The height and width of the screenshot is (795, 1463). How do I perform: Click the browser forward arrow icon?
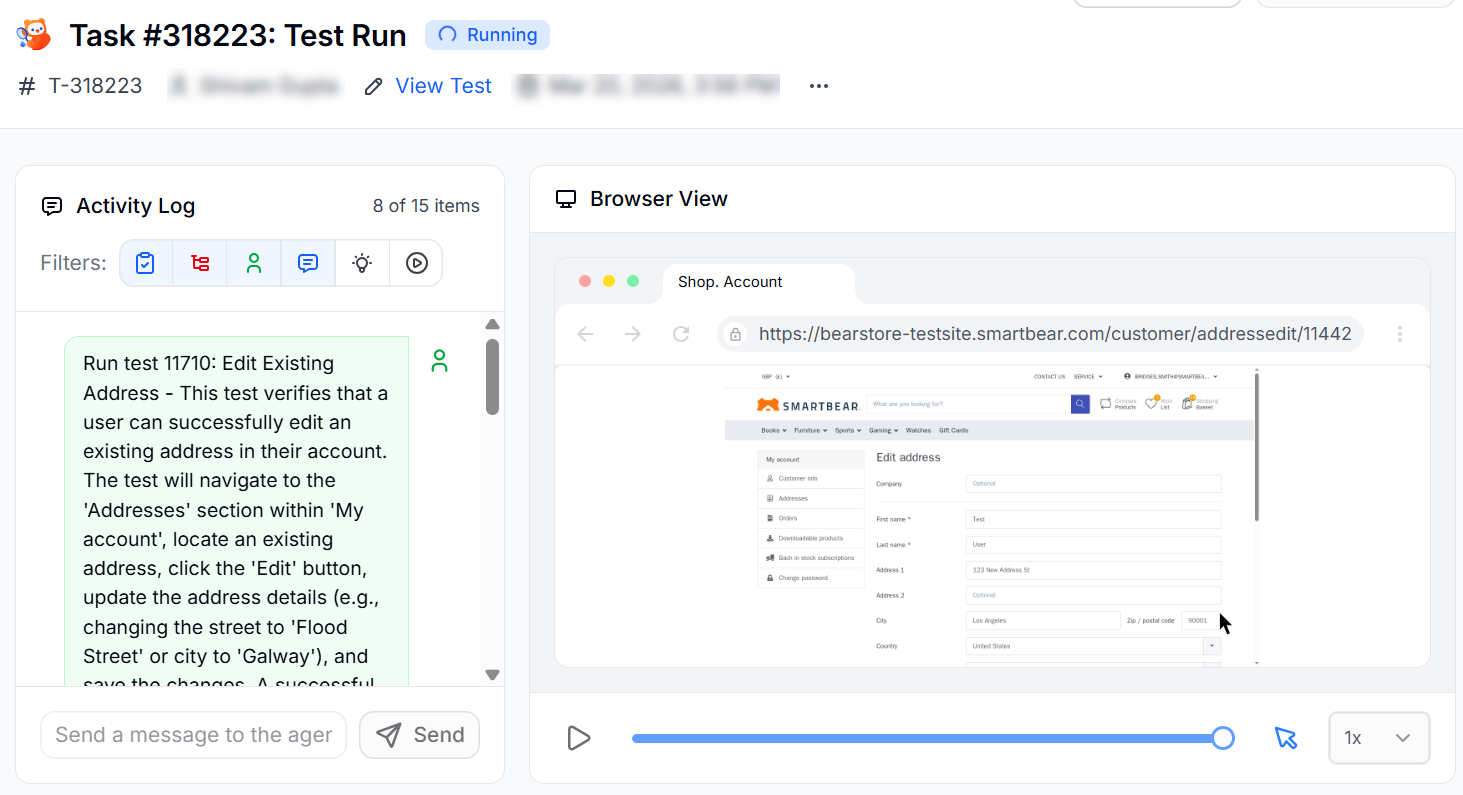point(633,334)
